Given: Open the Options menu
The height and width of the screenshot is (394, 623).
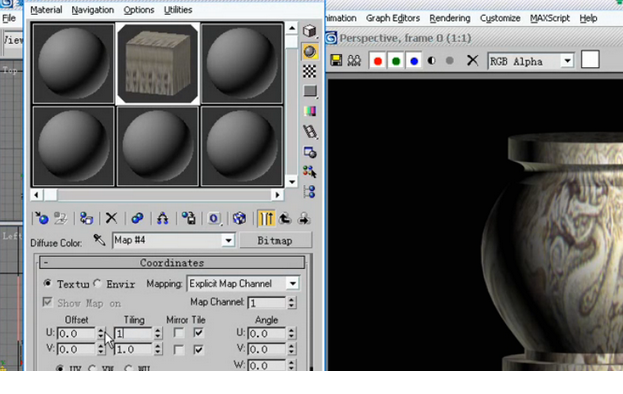Looking at the screenshot, I should (139, 10).
